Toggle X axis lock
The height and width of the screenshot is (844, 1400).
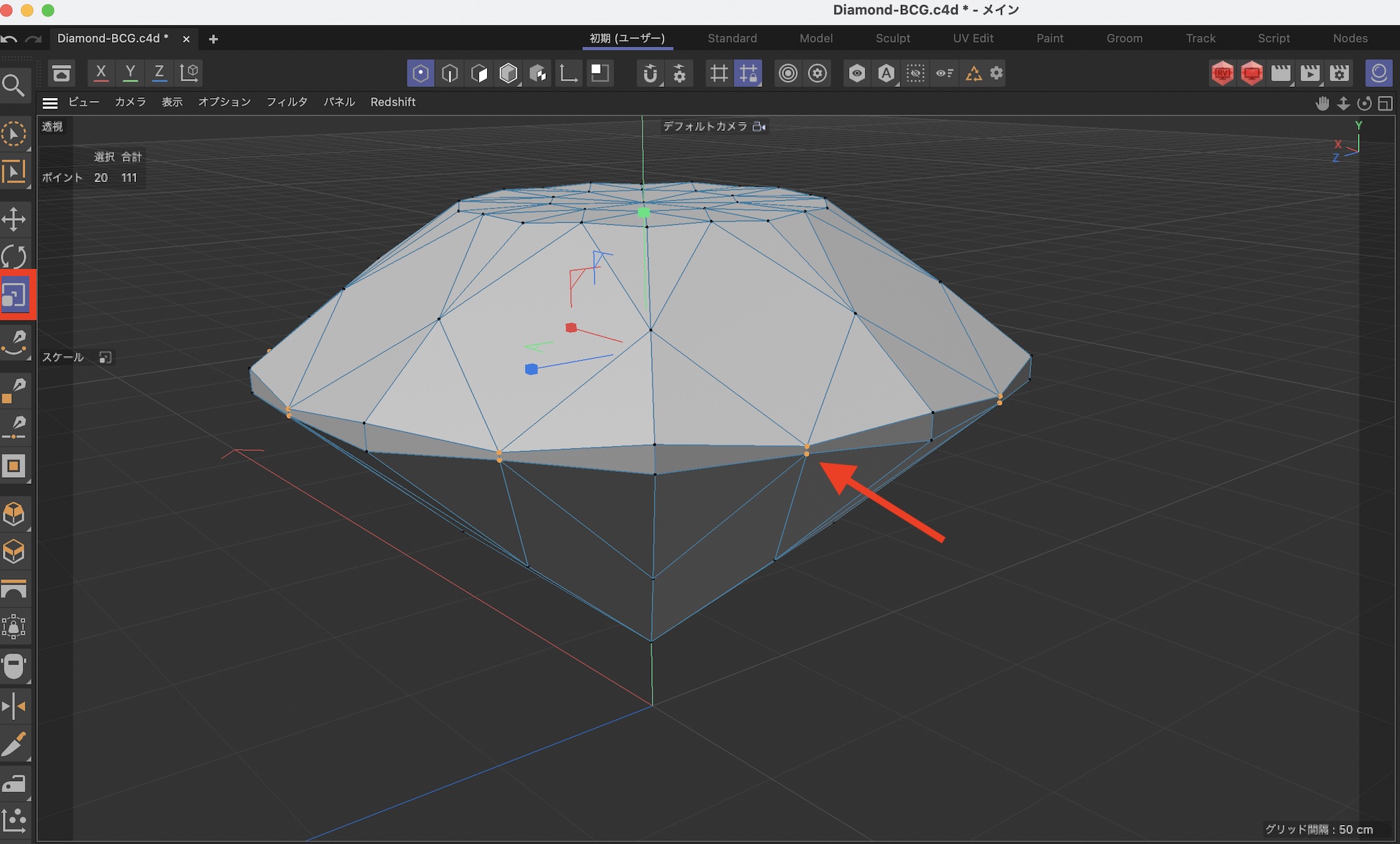coord(101,72)
